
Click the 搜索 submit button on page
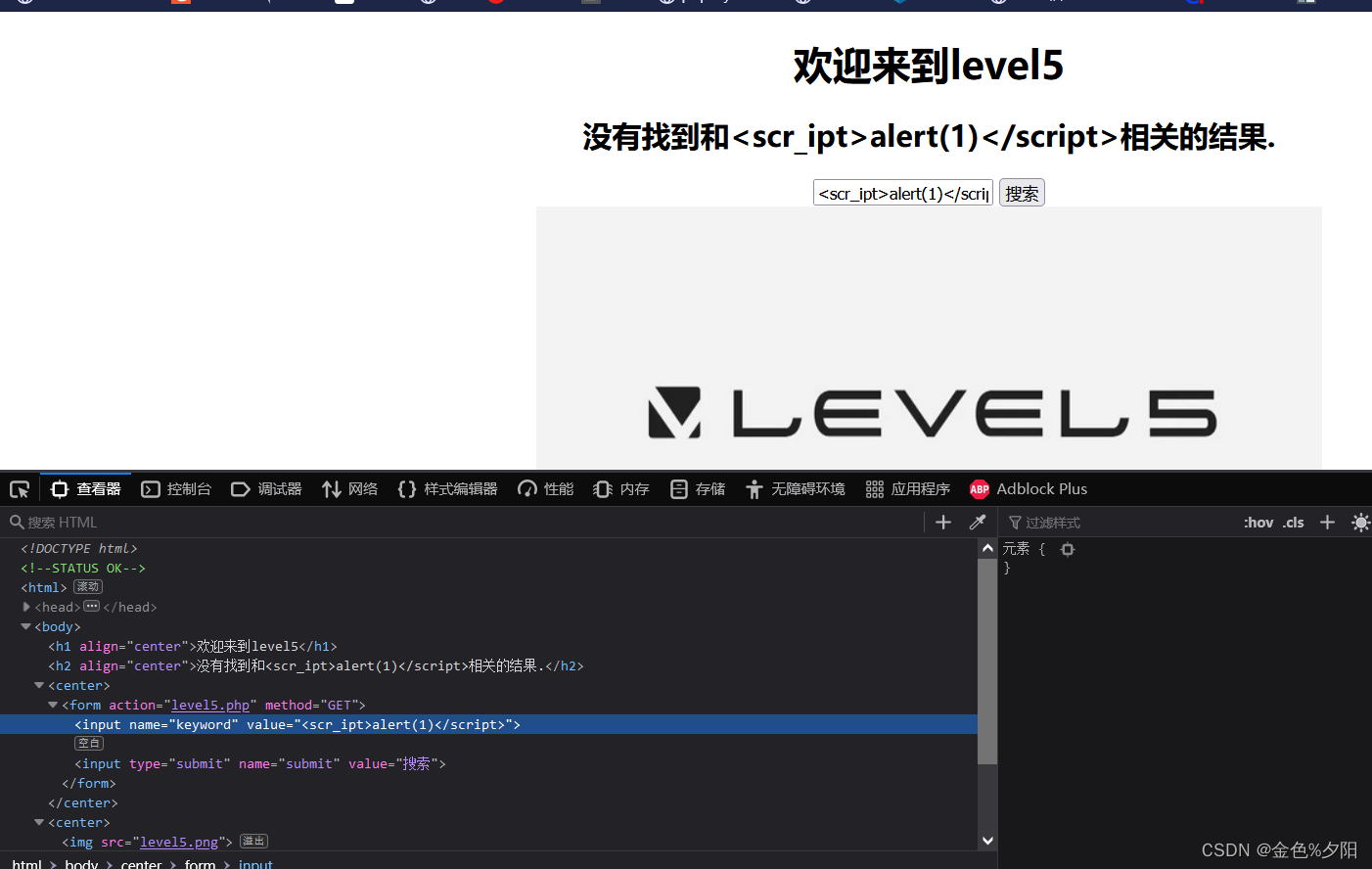1022,193
